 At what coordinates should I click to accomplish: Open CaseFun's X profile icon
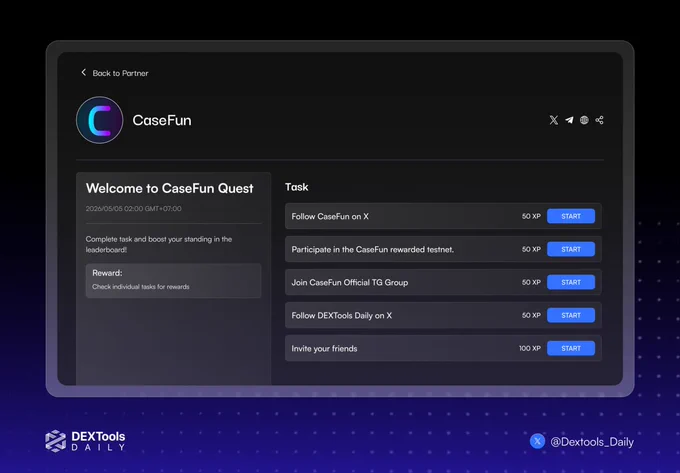pos(554,120)
